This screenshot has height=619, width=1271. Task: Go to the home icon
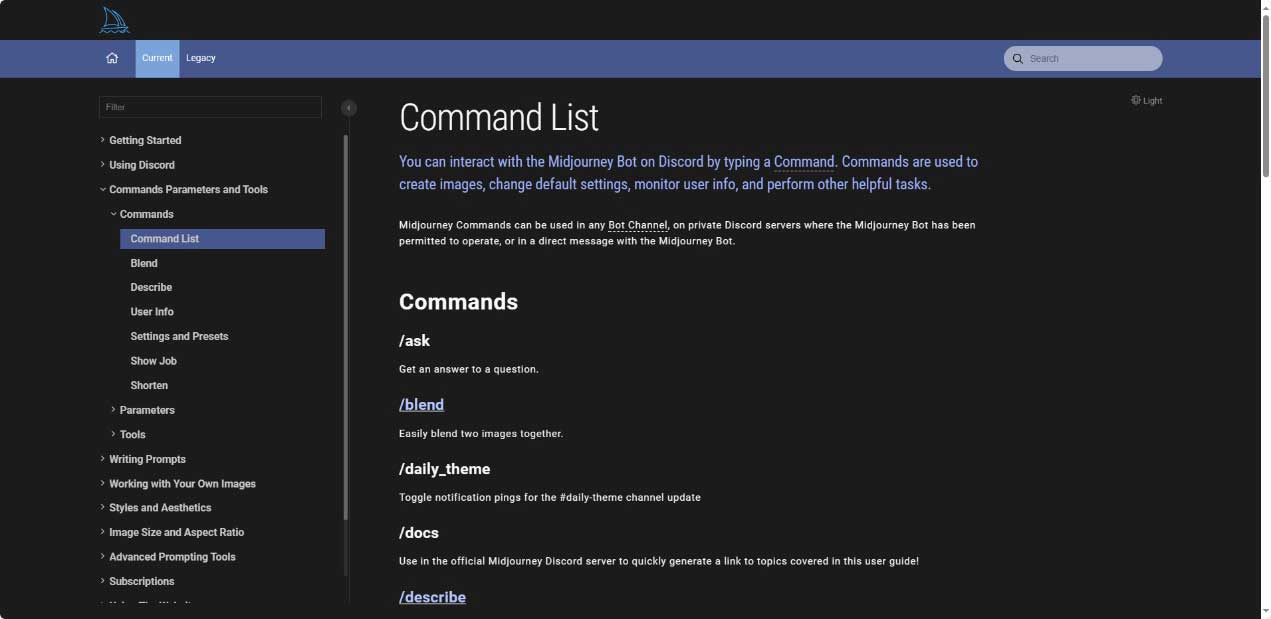coord(112,58)
